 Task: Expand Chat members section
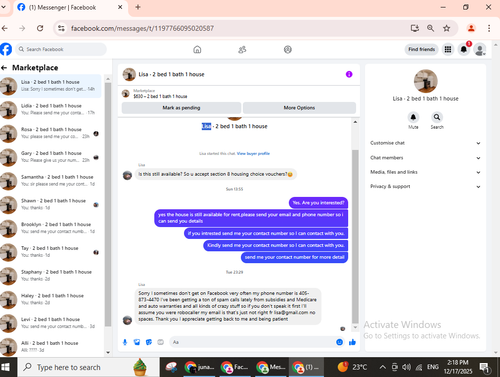[x=425, y=158]
